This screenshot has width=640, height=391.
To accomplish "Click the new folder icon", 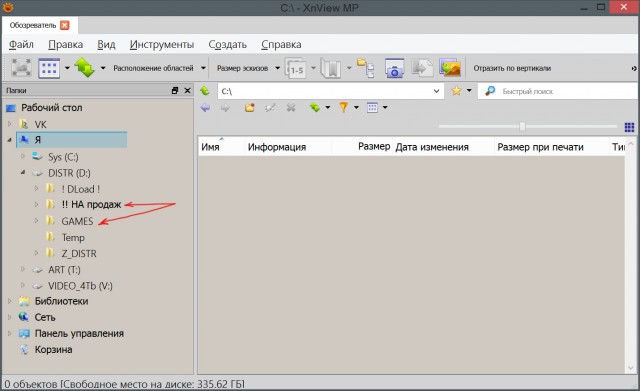I will point(249,107).
